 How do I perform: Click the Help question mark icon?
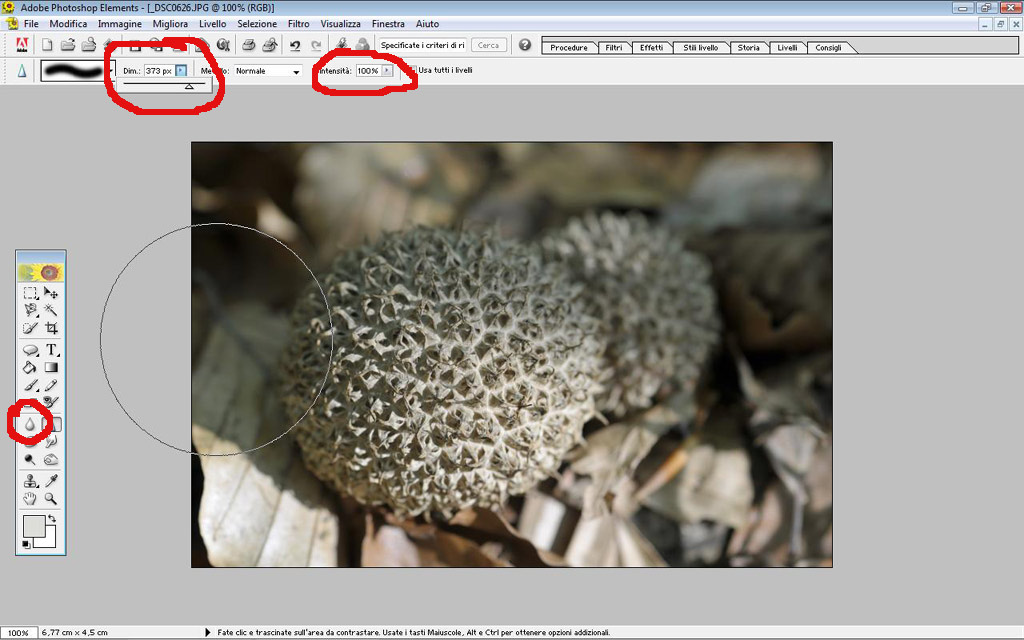click(x=525, y=45)
